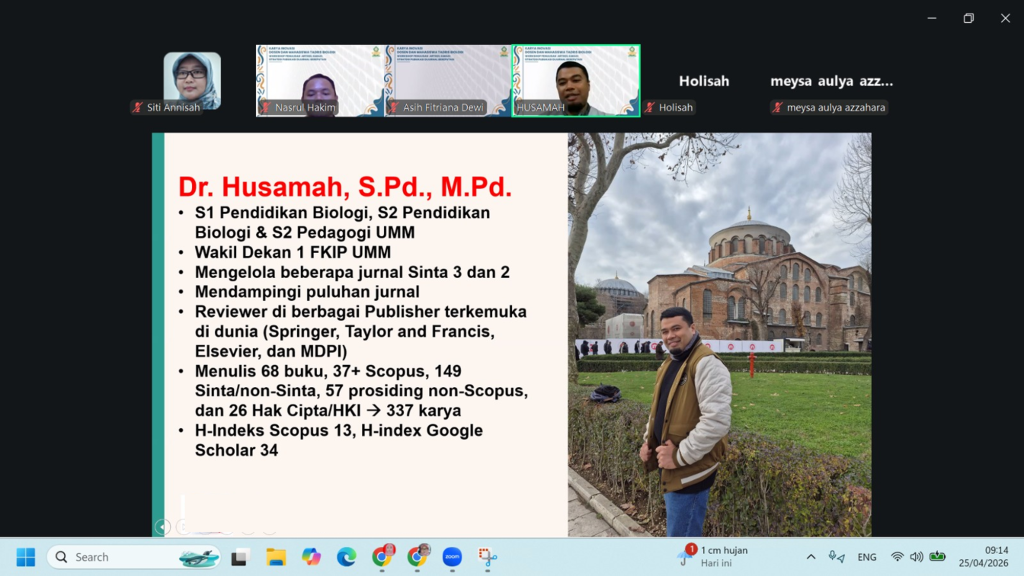Open Task View on the taskbar
The height and width of the screenshot is (576, 1024).
240,557
